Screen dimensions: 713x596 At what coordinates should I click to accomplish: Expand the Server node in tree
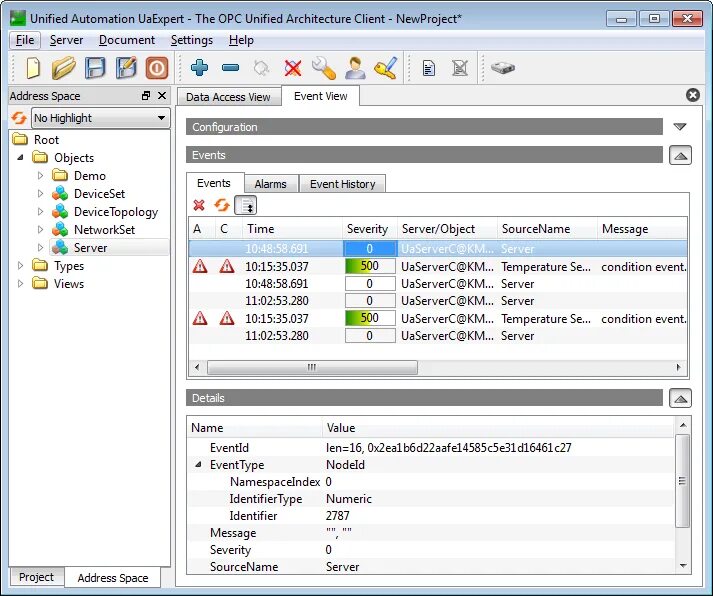[x=40, y=248]
